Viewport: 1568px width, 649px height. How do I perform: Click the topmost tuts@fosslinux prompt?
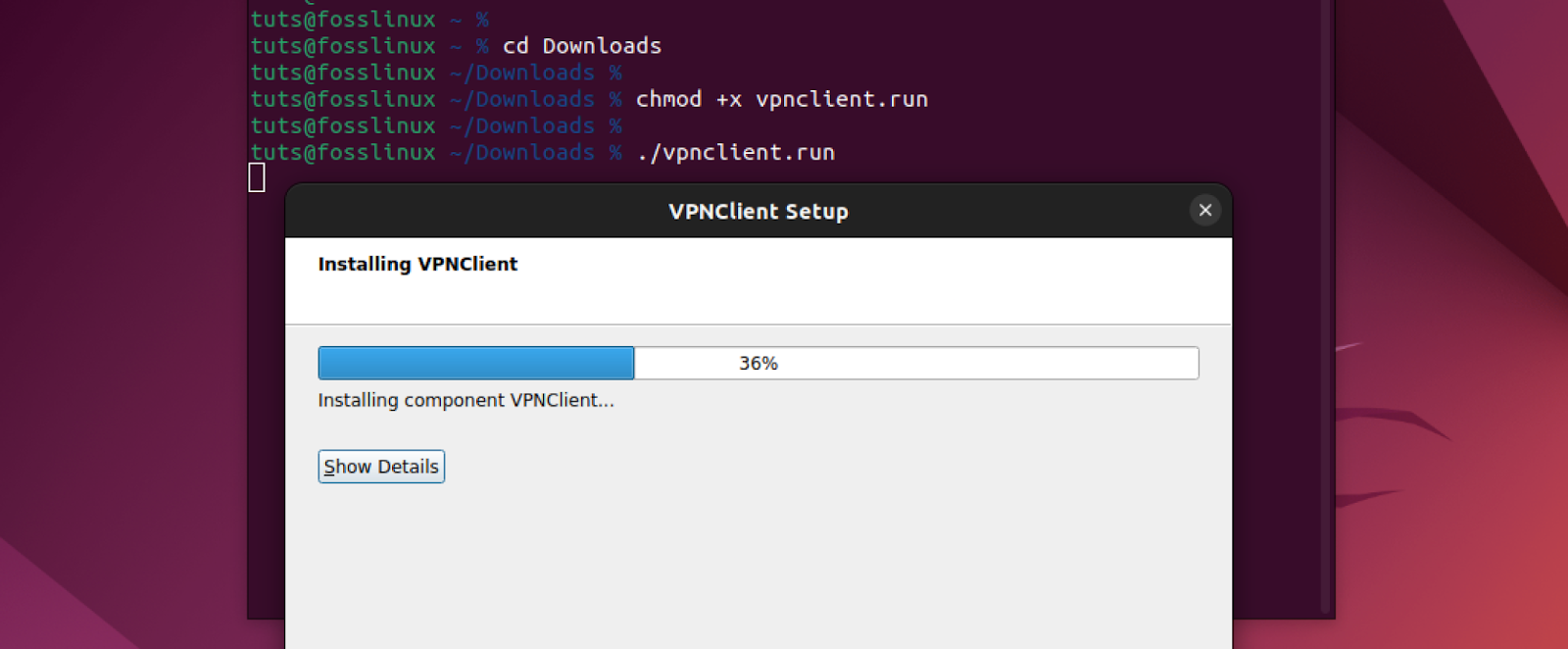[342, 19]
